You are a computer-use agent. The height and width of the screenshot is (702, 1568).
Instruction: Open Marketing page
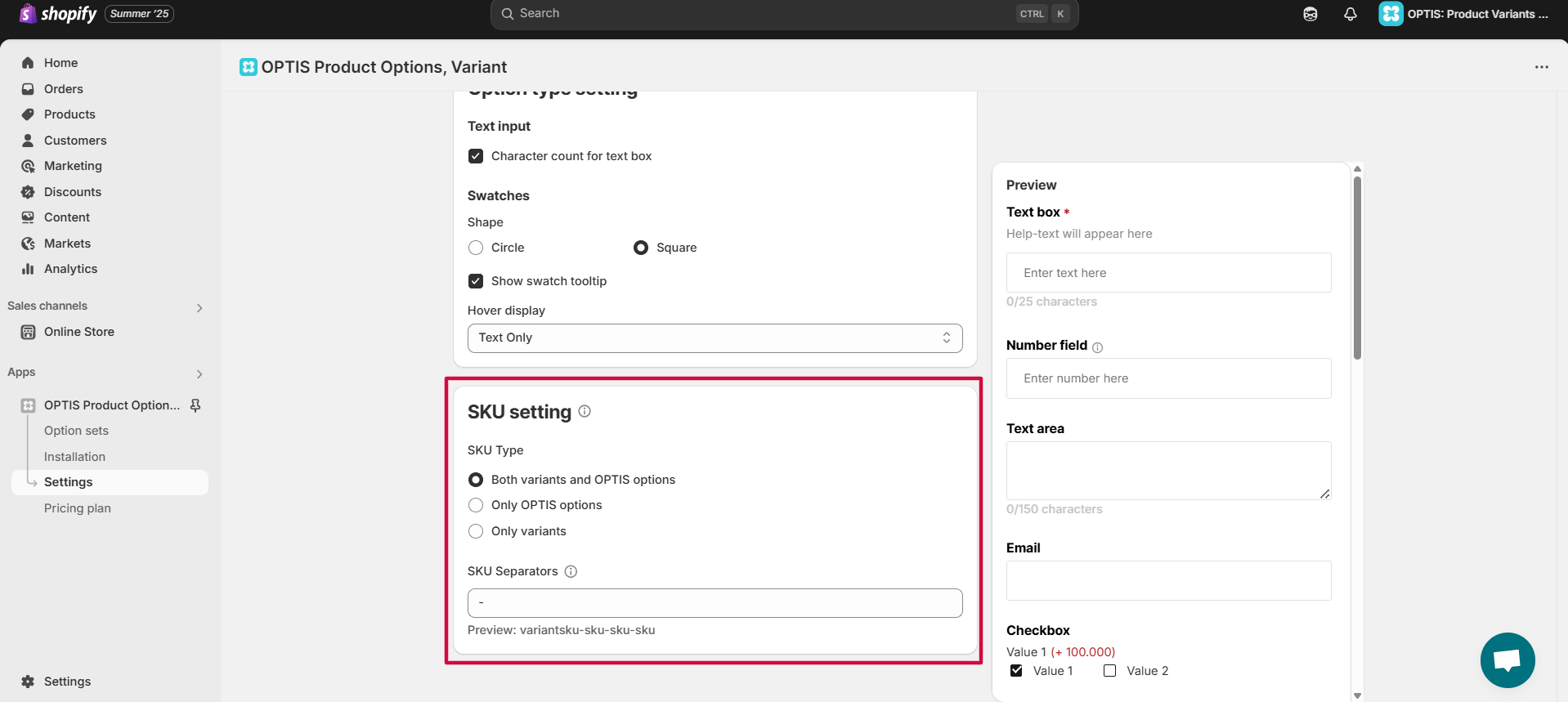click(73, 166)
